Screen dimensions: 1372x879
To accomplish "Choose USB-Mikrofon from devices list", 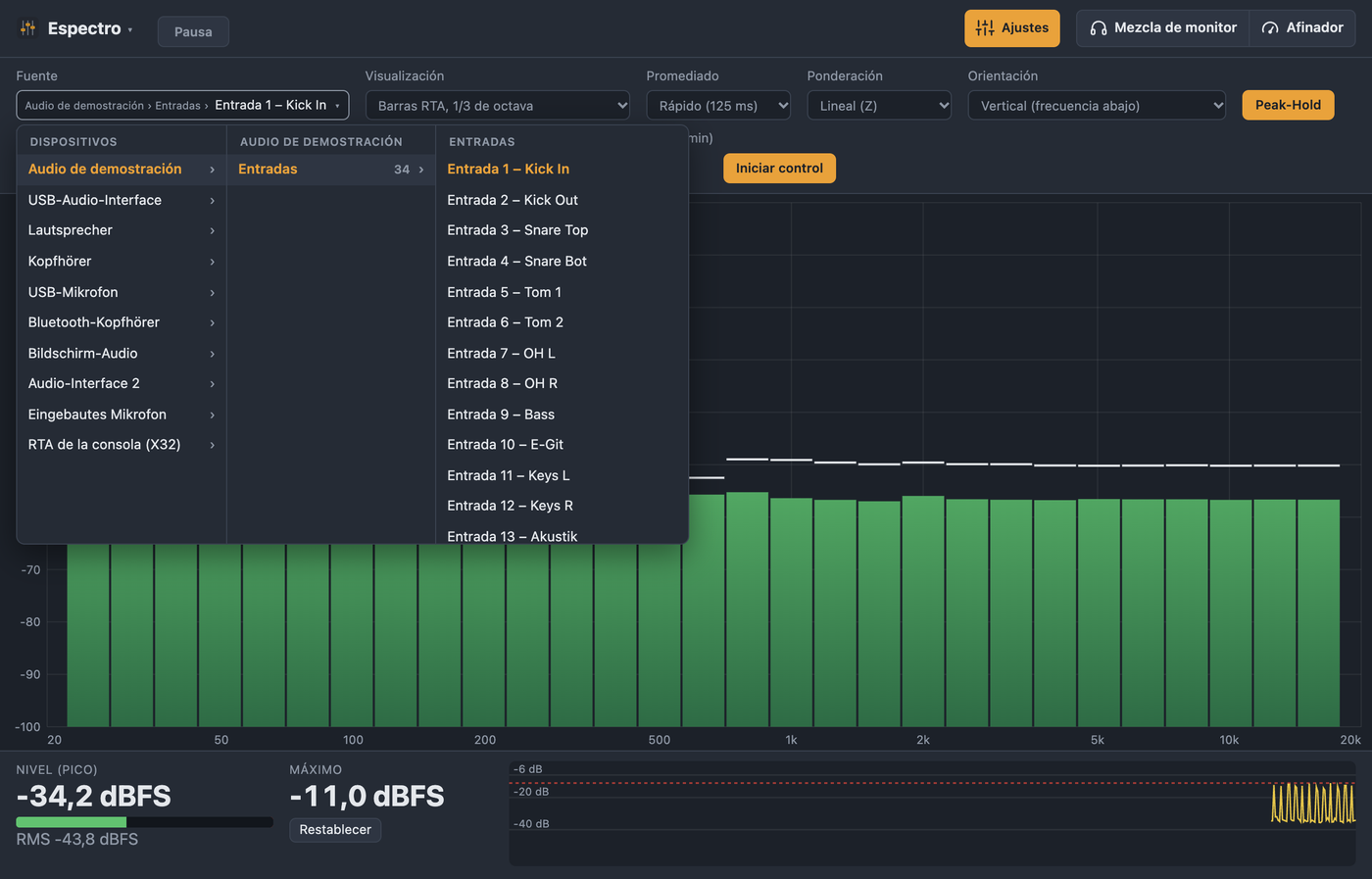I will point(122,292).
